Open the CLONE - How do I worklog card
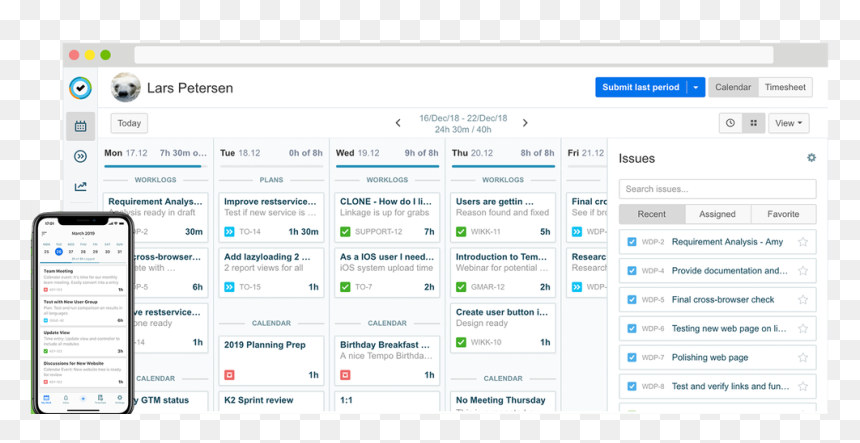This screenshot has height=443, width=860. (387, 217)
